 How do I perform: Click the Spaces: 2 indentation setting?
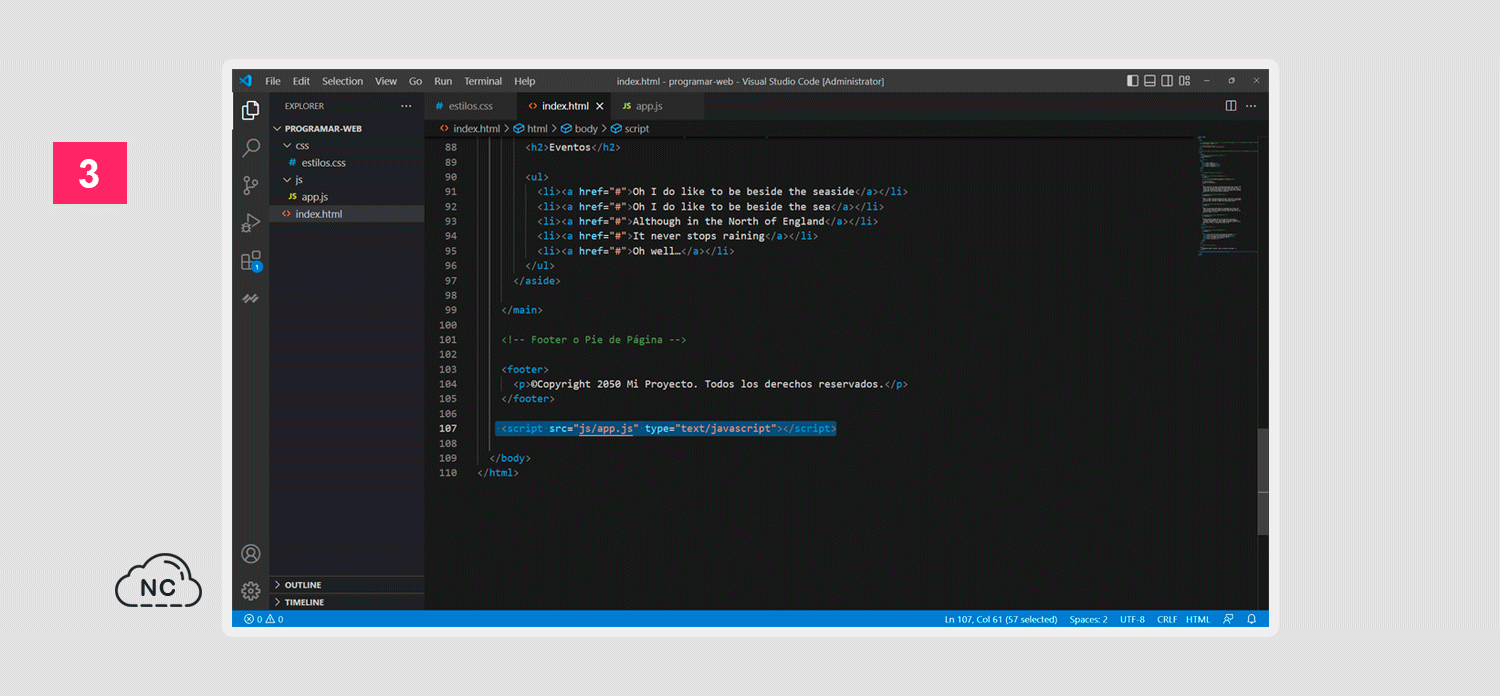coord(1088,620)
